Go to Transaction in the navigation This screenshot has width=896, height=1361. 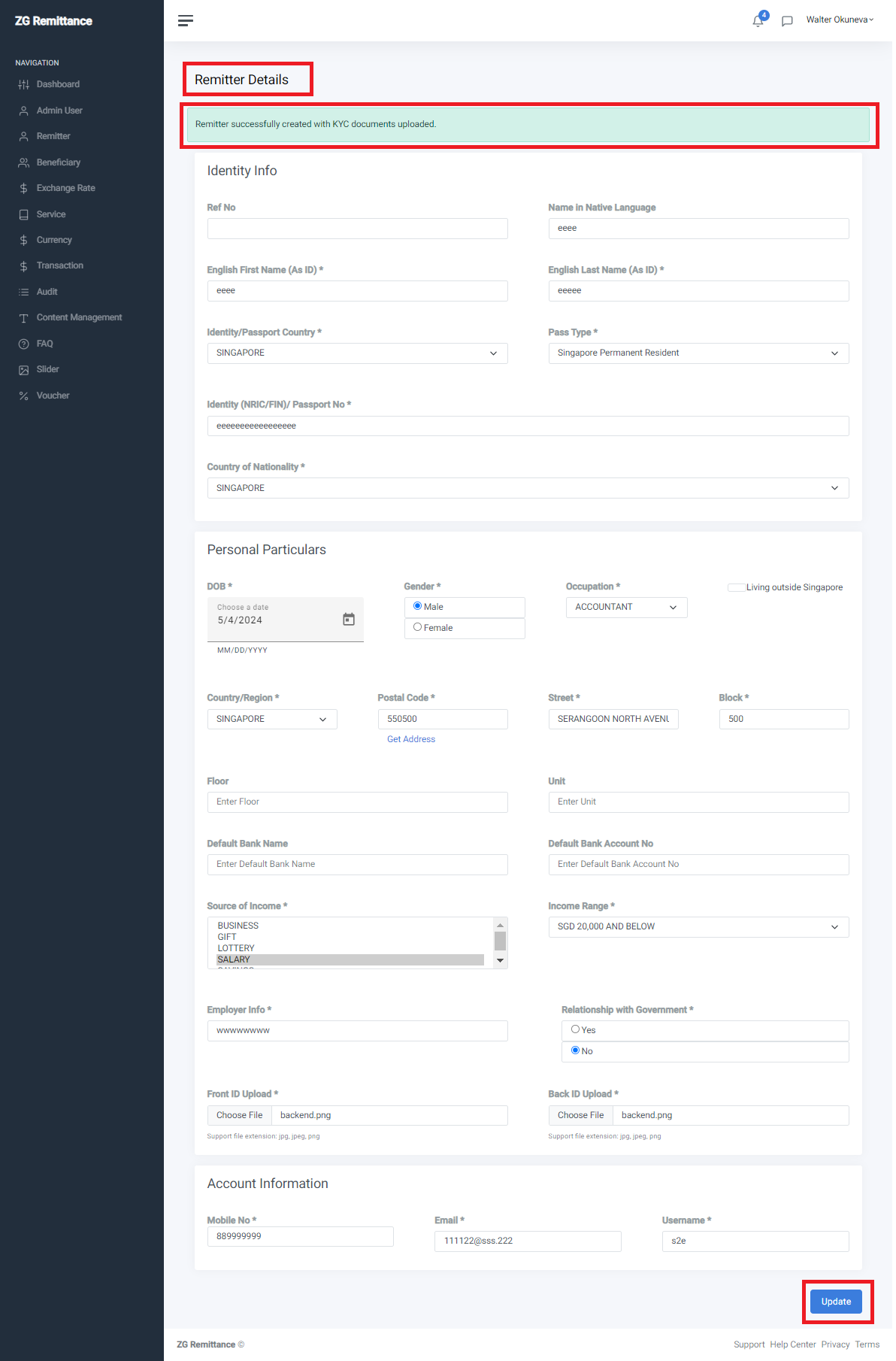click(59, 265)
